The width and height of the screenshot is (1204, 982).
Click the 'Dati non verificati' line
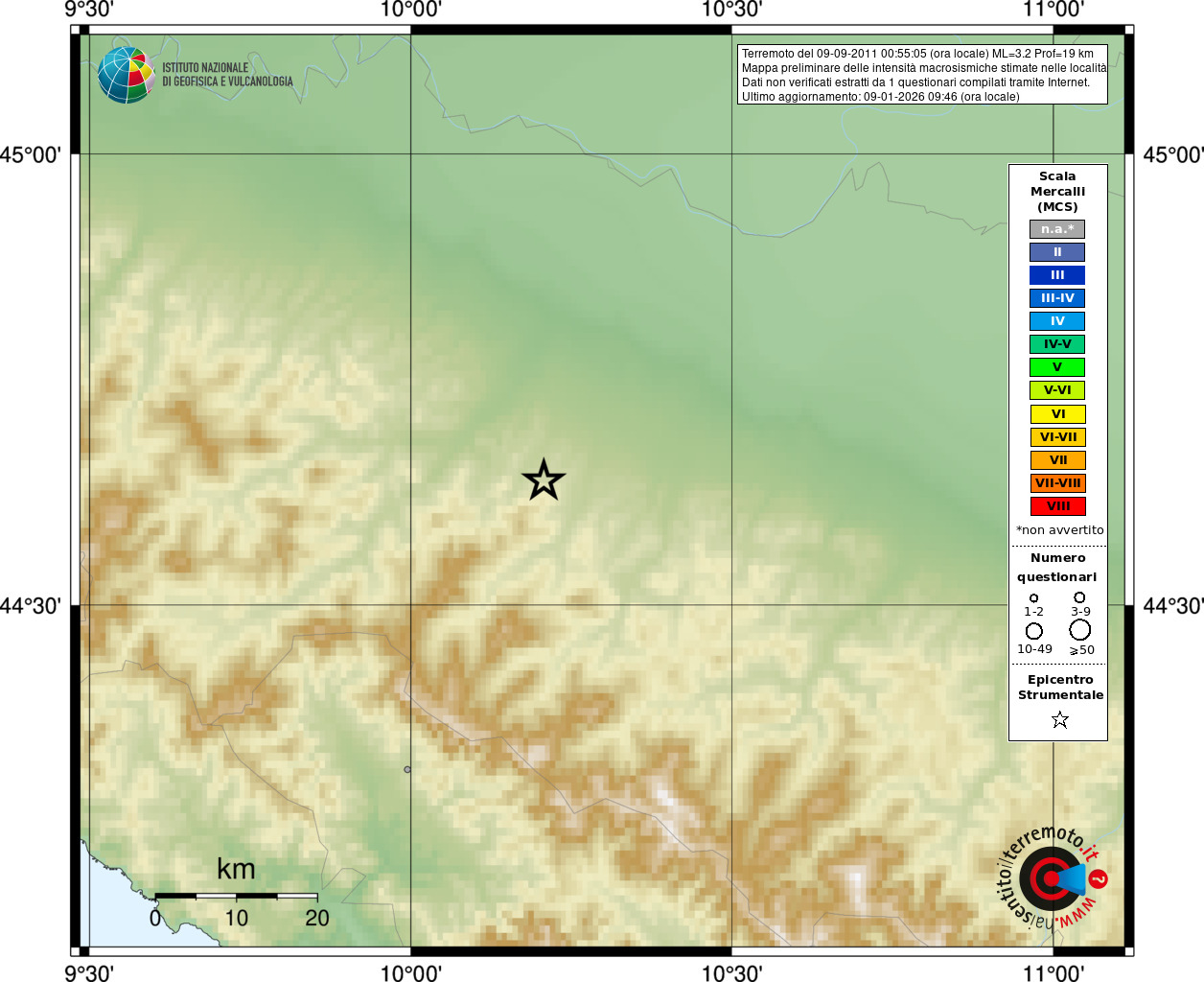tap(915, 82)
